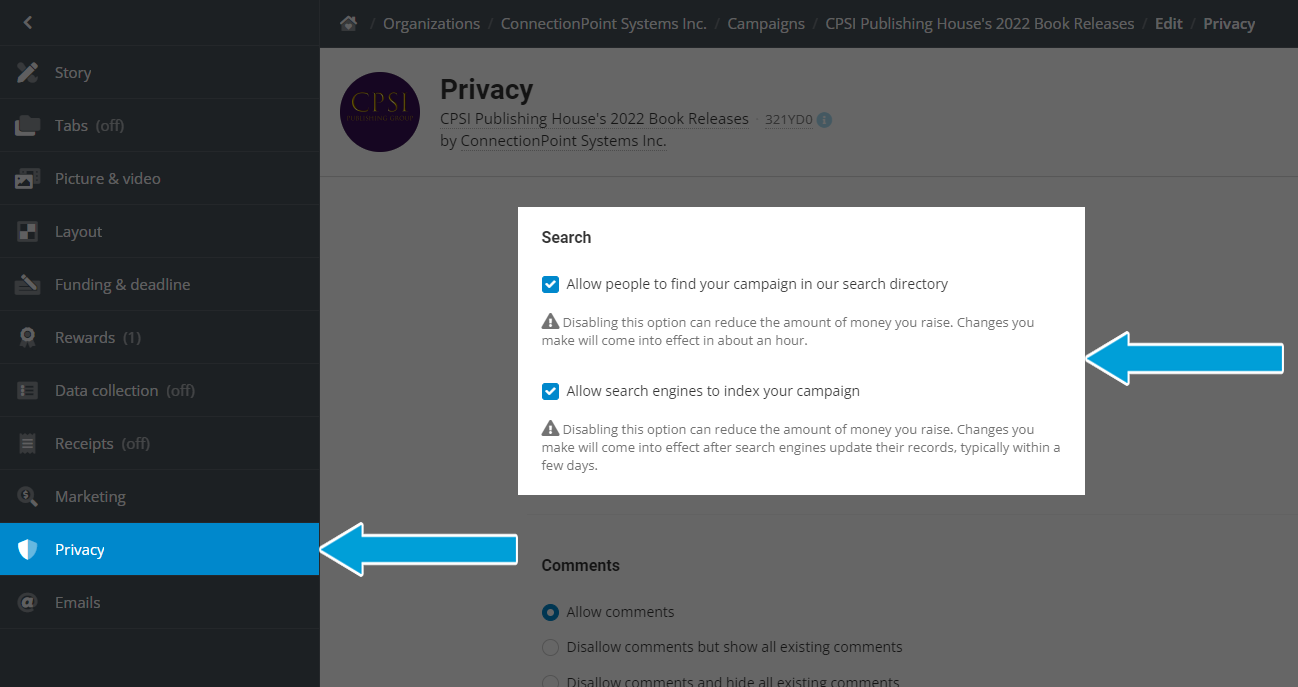Click the Comments section heading
The image size is (1298, 687).
tap(580, 565)
